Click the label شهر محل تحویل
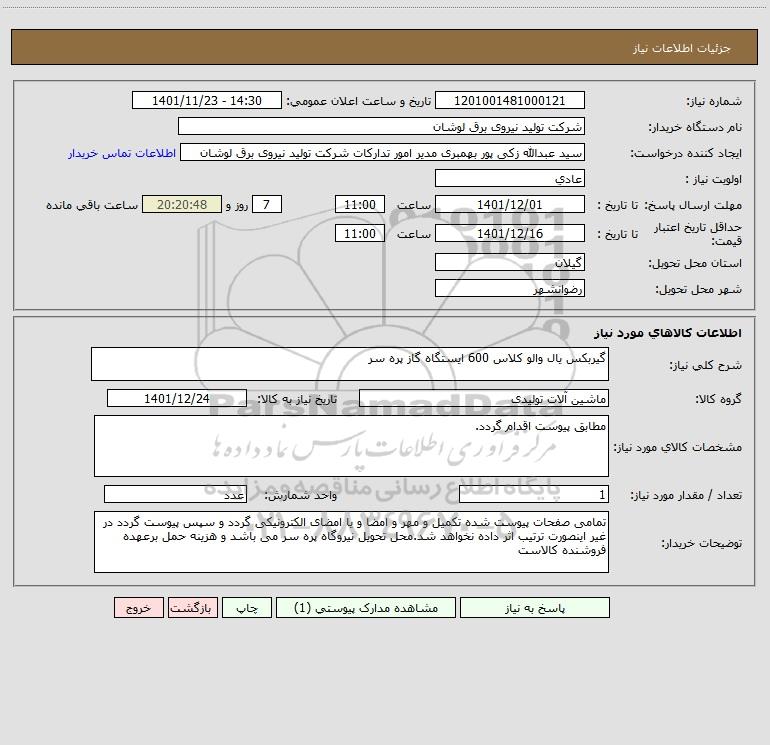Viewport: 770px width, 745px height. point(698,289)
